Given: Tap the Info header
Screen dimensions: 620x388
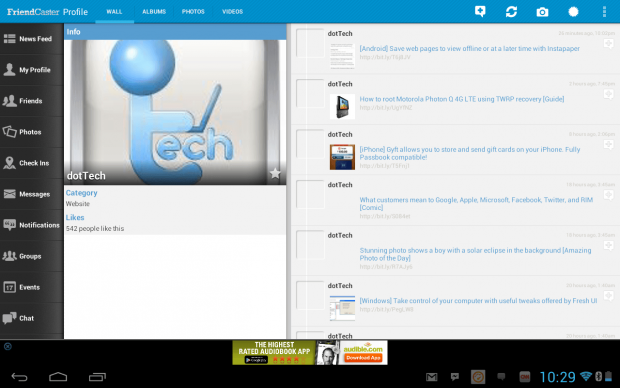Looking at the screenshot, I should click(x=175, y=32).
